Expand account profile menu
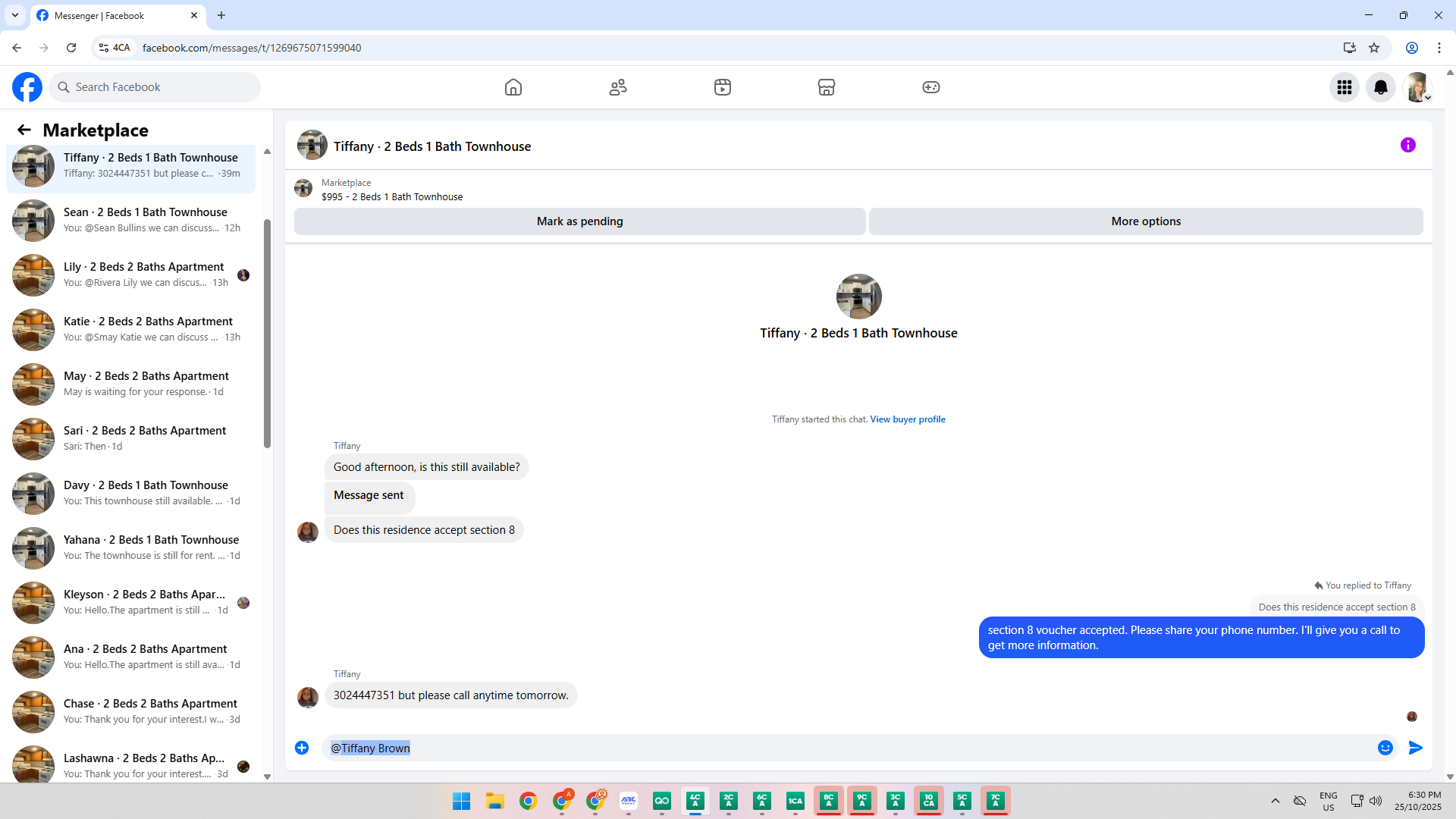The height and width of the screenshot is (819, 1456). 1417,87
